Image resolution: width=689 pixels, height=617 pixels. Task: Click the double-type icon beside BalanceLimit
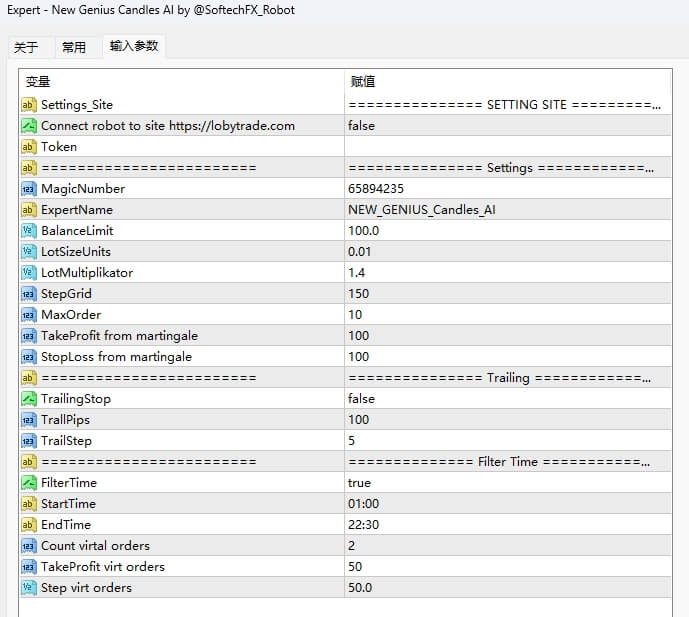[28, 231]
